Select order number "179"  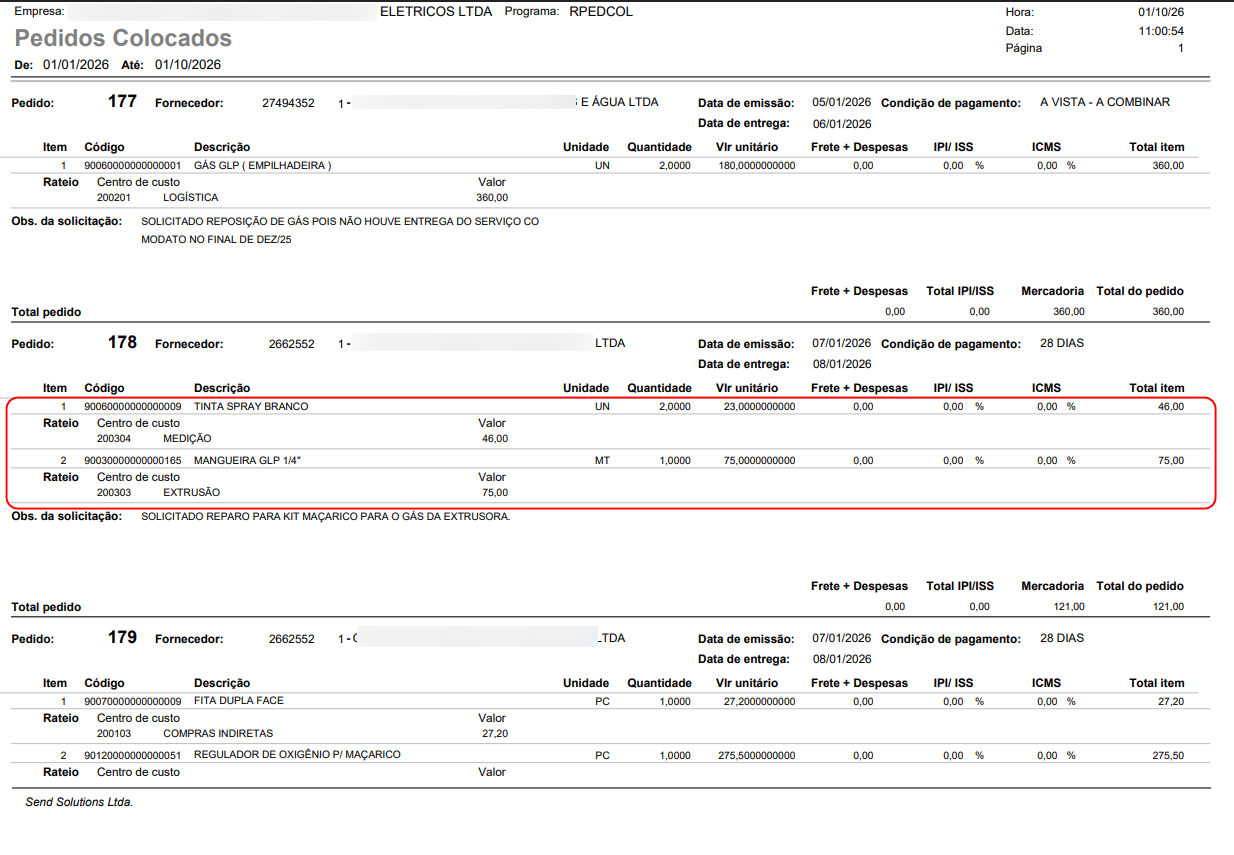pos(122,638)
